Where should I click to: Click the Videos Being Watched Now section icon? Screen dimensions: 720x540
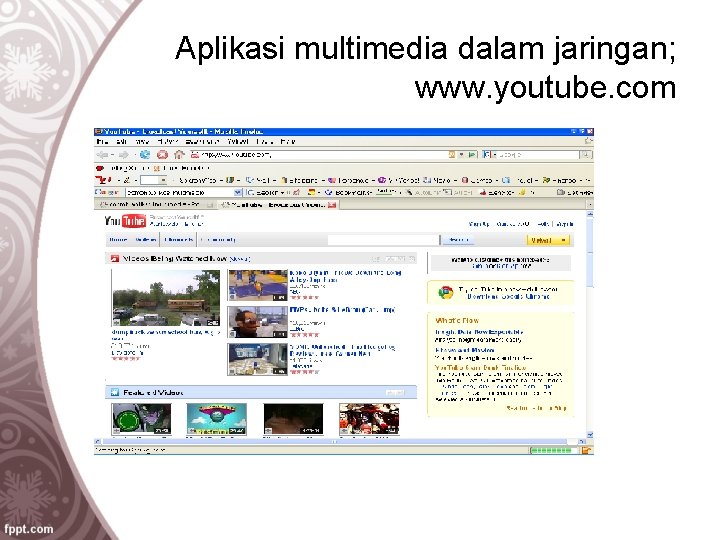[x=115, y=259]
